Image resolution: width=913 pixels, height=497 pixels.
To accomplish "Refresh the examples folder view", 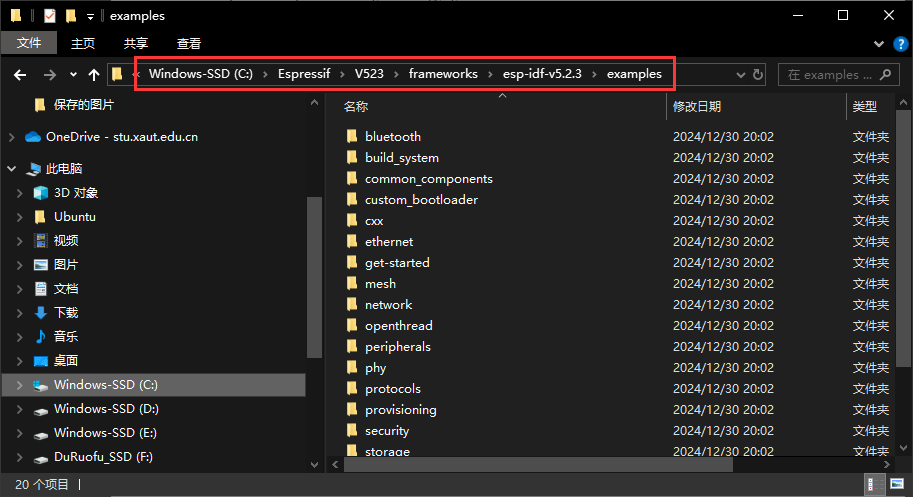I will coord(758,75).
